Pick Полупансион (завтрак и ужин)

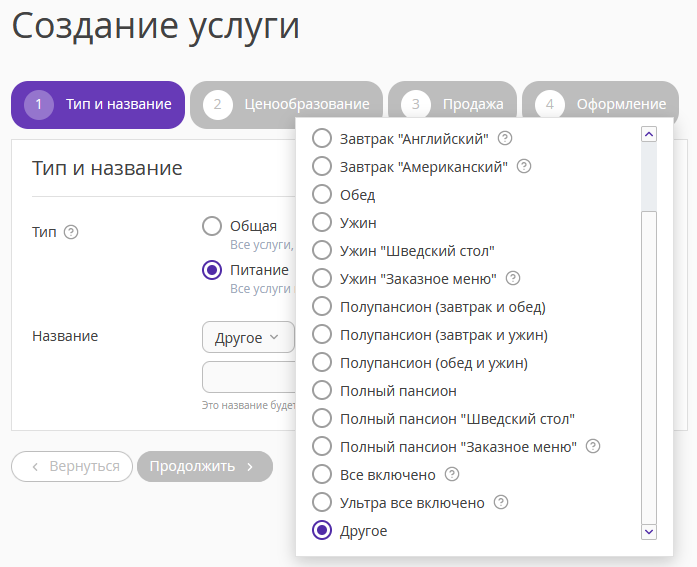pos(322,334)
